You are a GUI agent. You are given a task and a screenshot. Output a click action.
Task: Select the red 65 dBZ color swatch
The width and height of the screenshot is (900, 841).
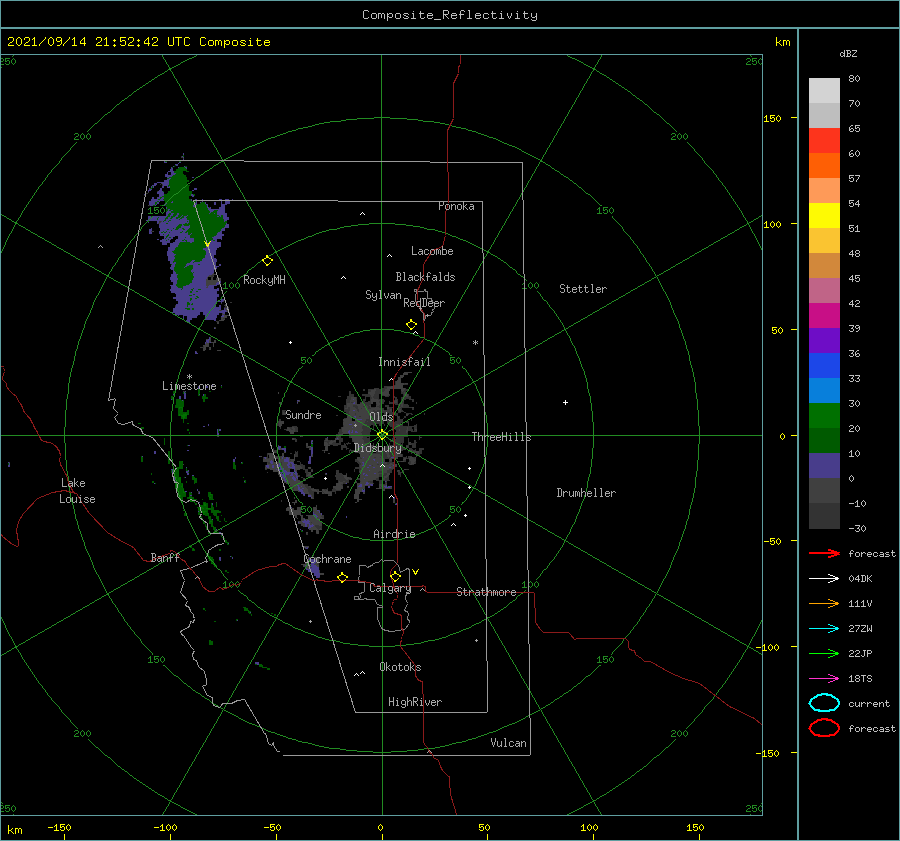click(824, 140)
